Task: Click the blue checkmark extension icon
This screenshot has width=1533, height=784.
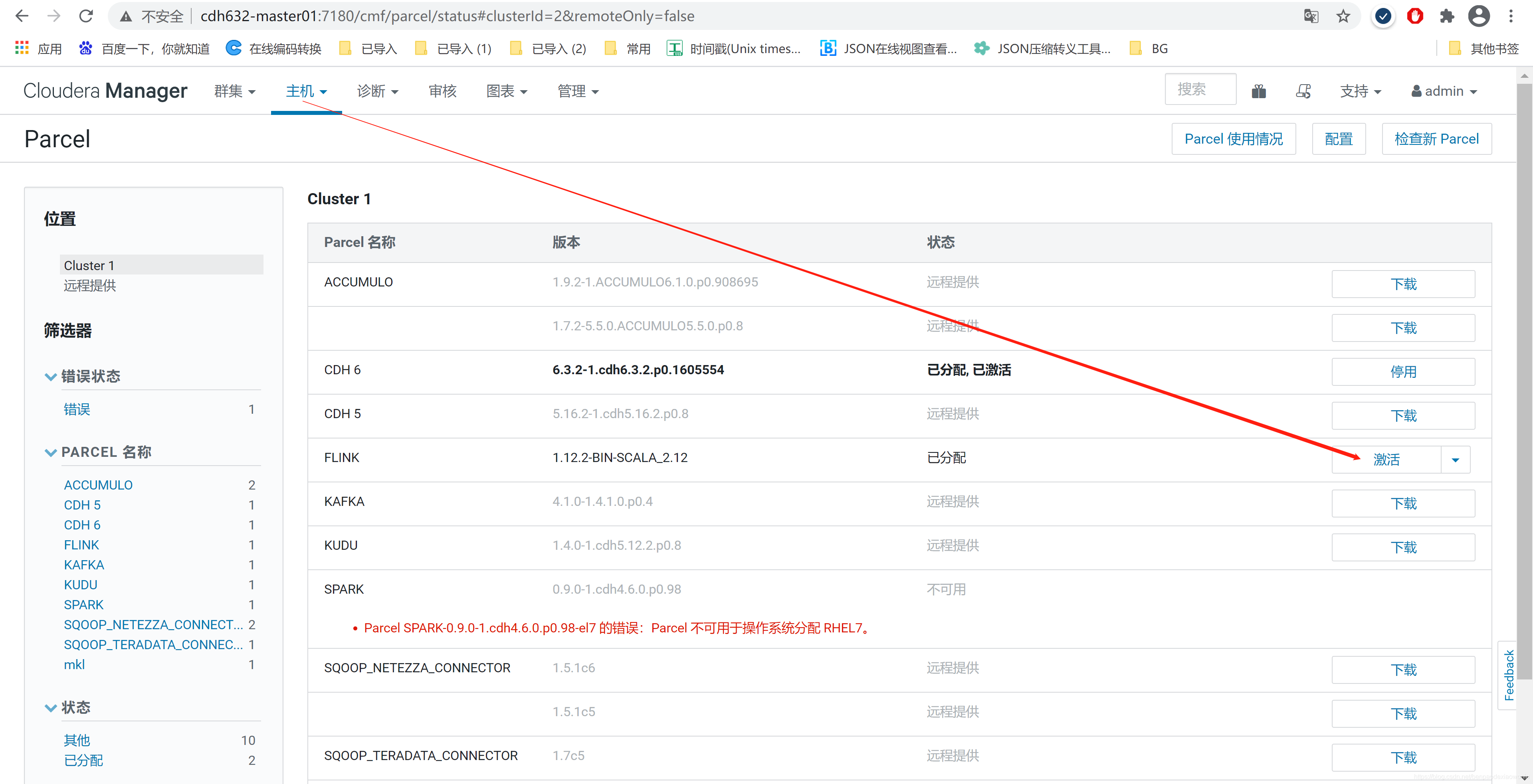Action: pyautogui.click(x=1383, y=16)
